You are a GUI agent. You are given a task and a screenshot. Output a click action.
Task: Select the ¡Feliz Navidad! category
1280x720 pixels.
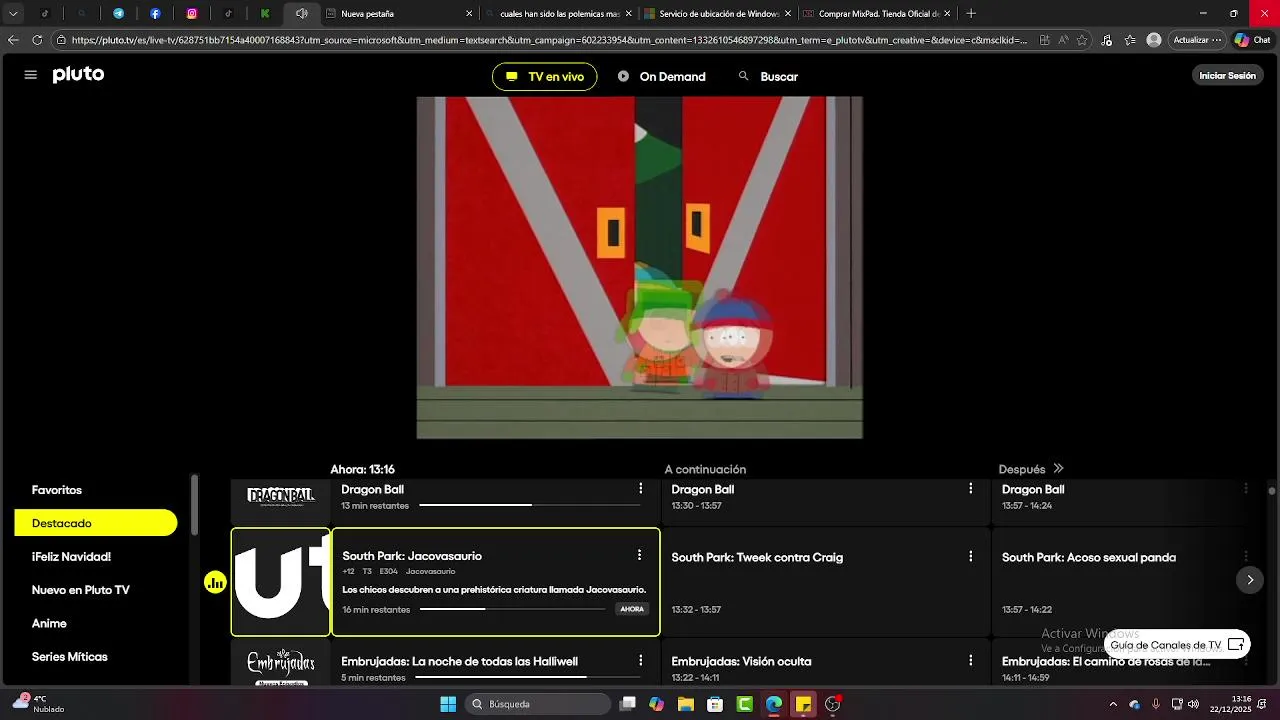71,556
